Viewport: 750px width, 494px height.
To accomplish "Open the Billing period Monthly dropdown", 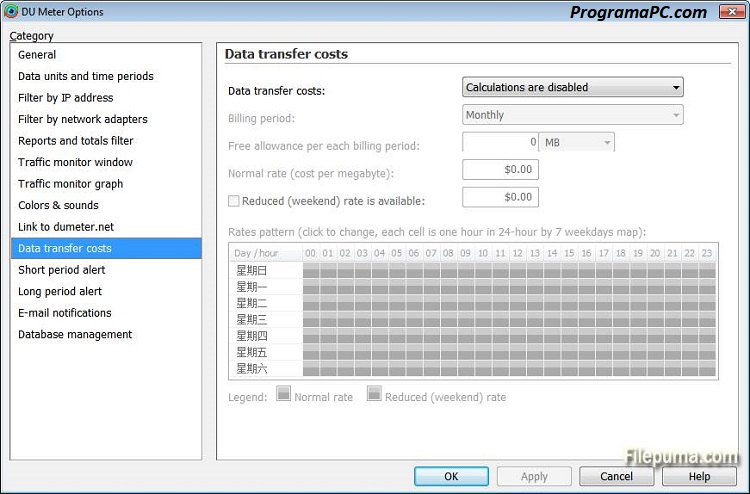I will tap(573, 115).
